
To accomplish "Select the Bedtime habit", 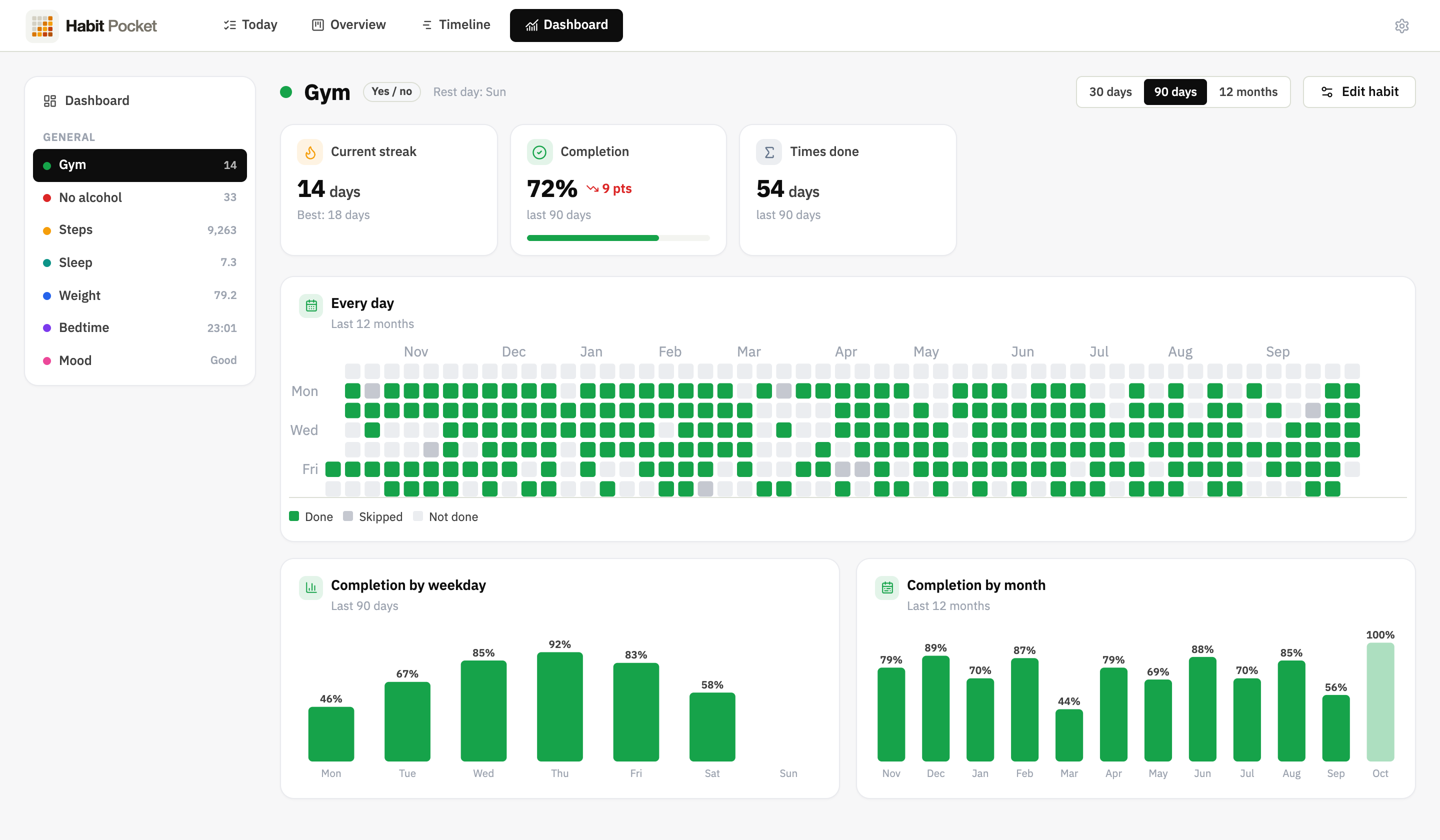I will tap(140, 328).
